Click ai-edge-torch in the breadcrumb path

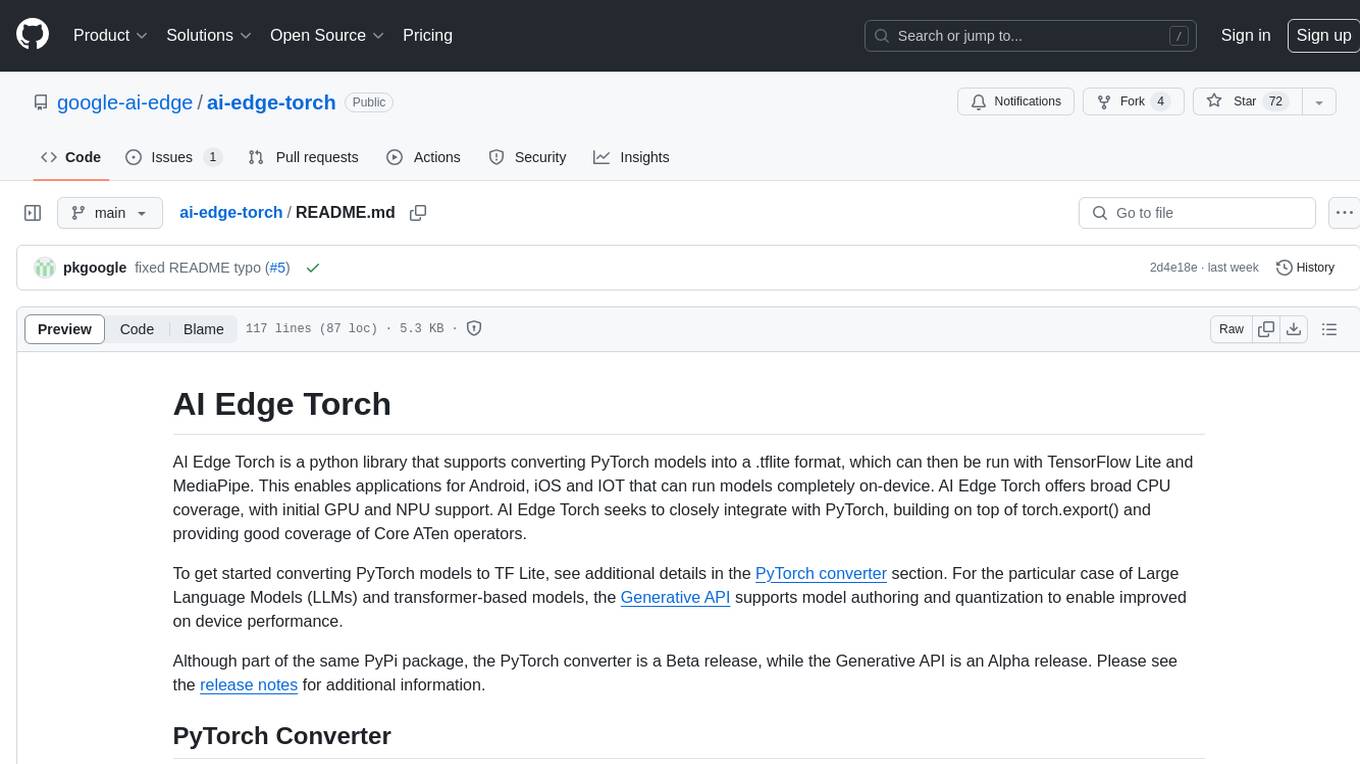(x=231, y=212)
